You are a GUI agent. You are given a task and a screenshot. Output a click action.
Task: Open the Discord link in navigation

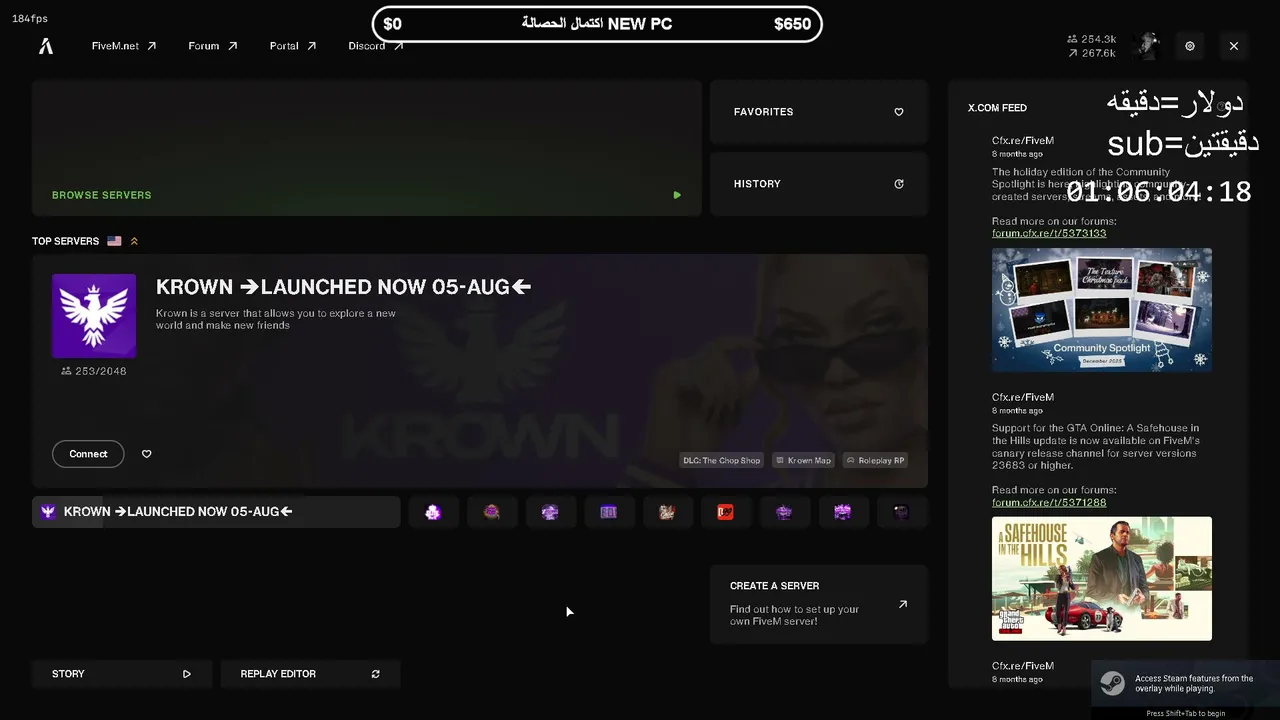[x=376, y=46]
